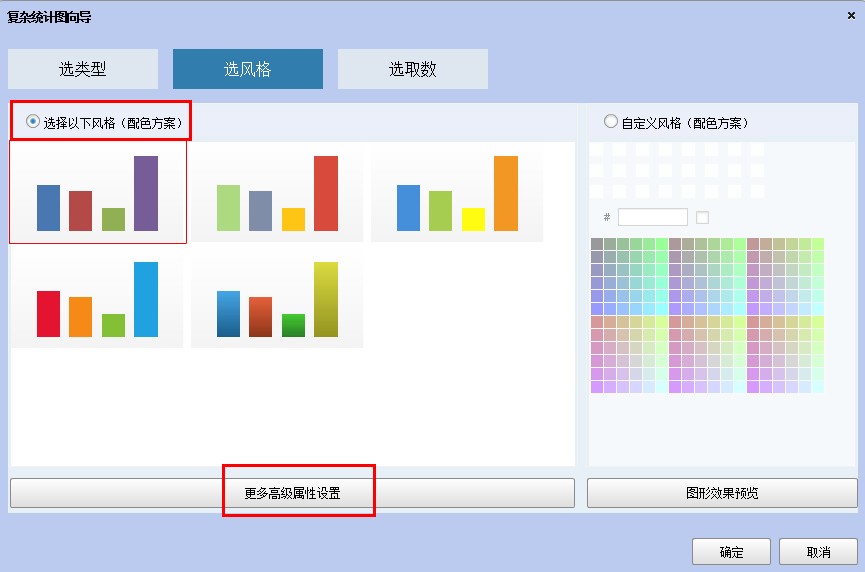Click the color preview box beside hex field
This screenshot has width=865, height=572.
tap(702, 217)
